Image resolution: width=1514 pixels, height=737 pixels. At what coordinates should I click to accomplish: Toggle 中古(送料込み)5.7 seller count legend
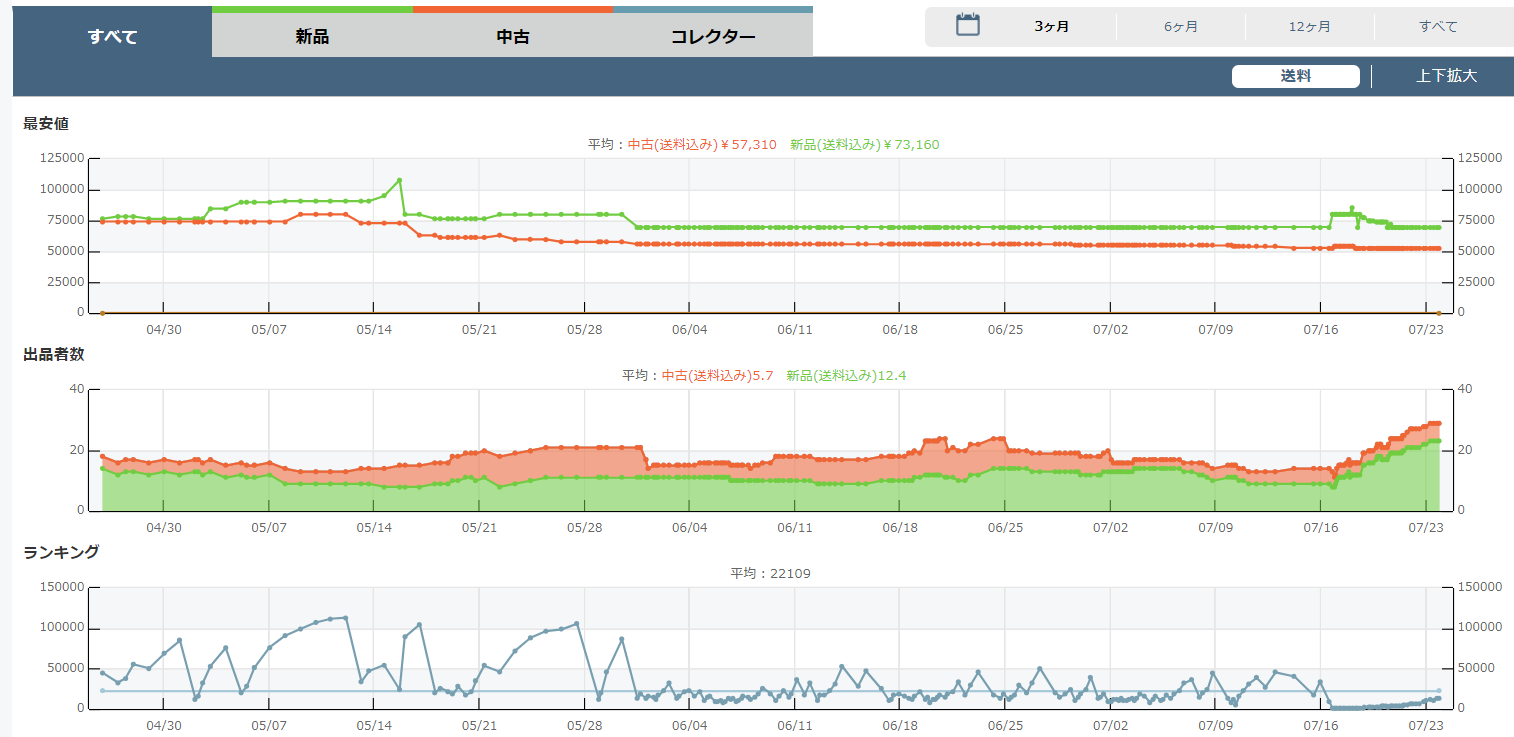click(717, 376)
